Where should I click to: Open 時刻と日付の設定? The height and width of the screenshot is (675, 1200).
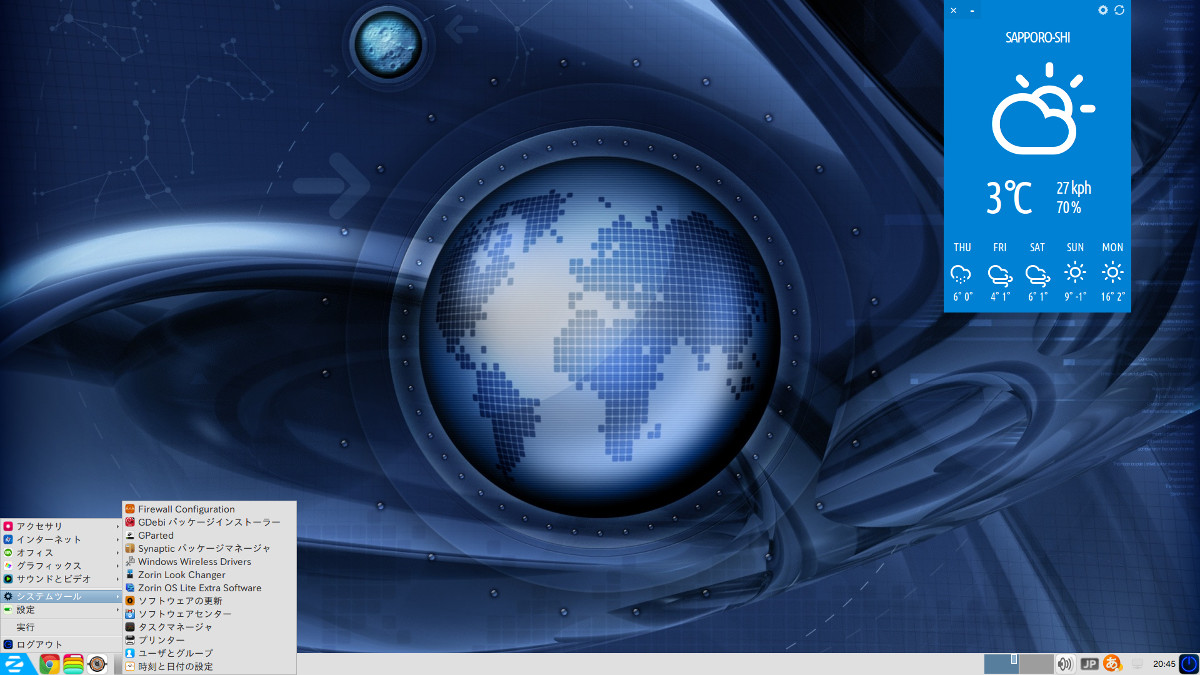pyautogui.click(x=209, y=666)
